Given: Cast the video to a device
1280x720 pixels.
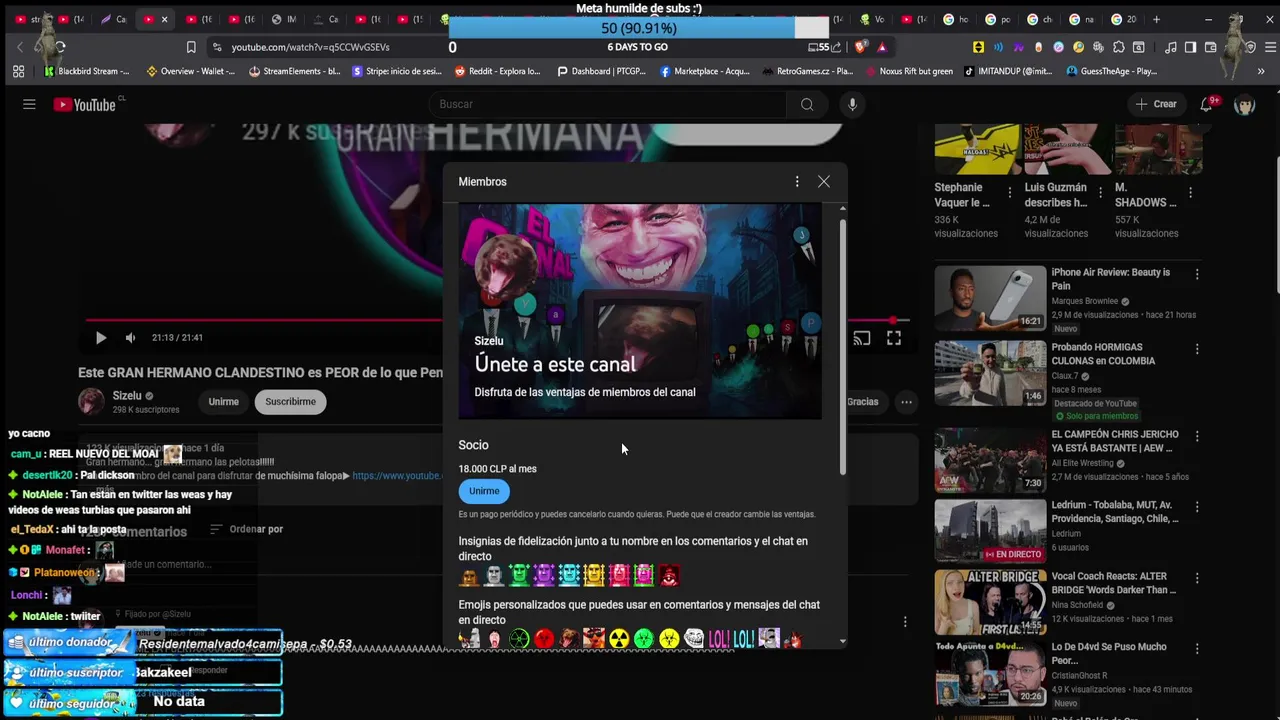Looking at the screenshot, I should tap(862, 338).
